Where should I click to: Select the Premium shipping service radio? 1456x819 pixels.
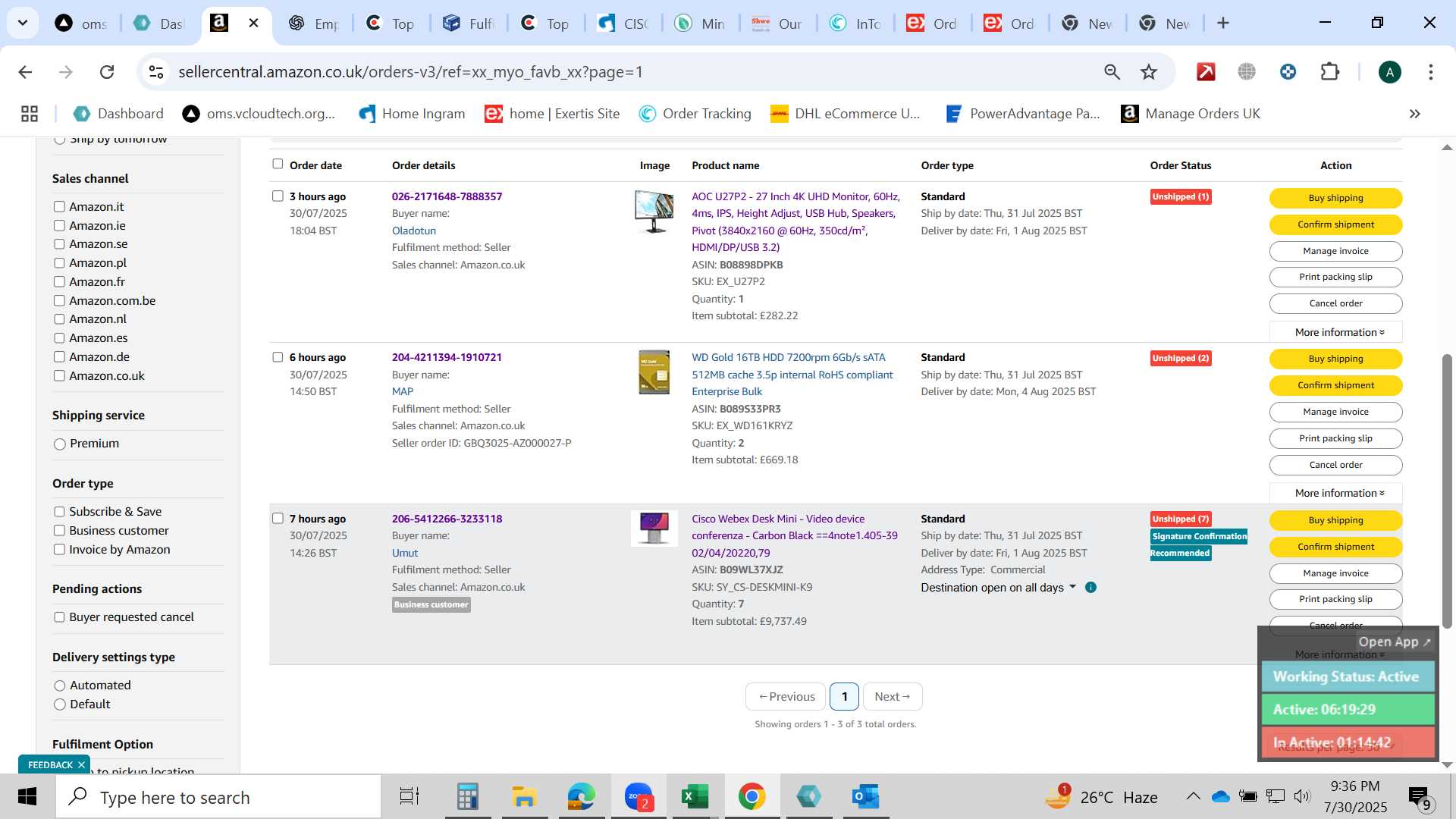tap(60, 444)
